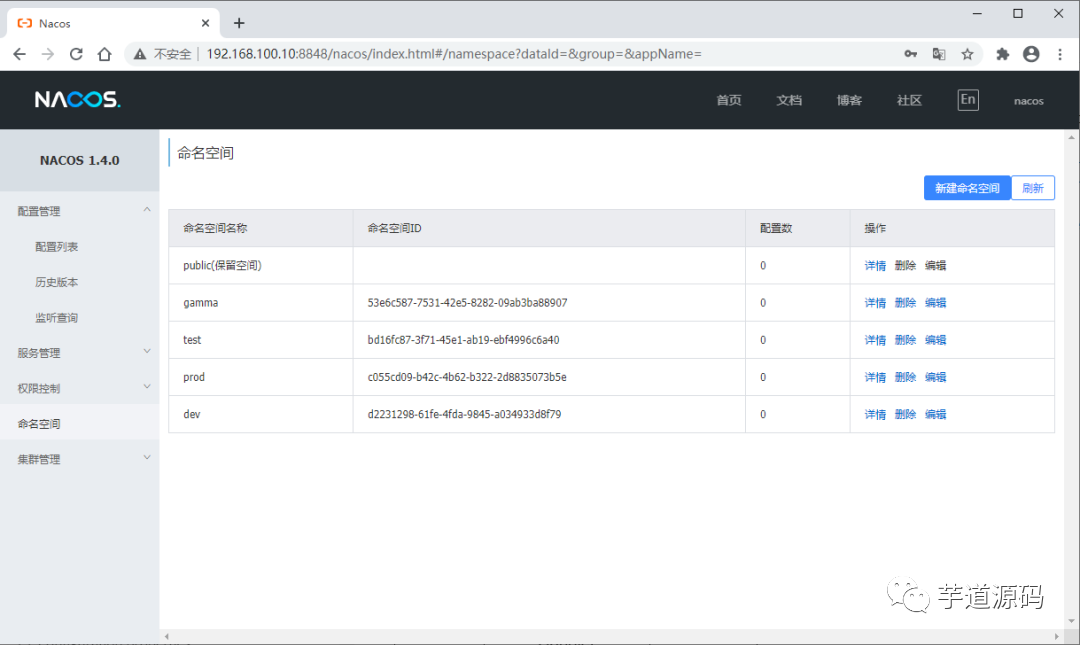
Task: Open 监听查询 in the sidebar
Action: (56, 318)
